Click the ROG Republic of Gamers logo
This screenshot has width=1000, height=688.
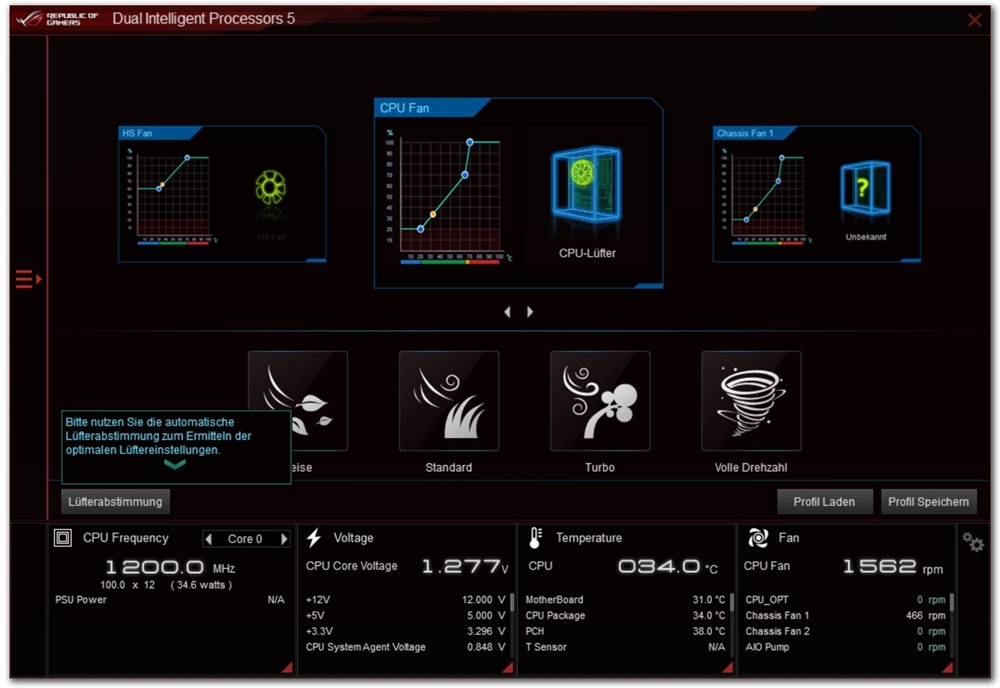click(x=57, y=18)
